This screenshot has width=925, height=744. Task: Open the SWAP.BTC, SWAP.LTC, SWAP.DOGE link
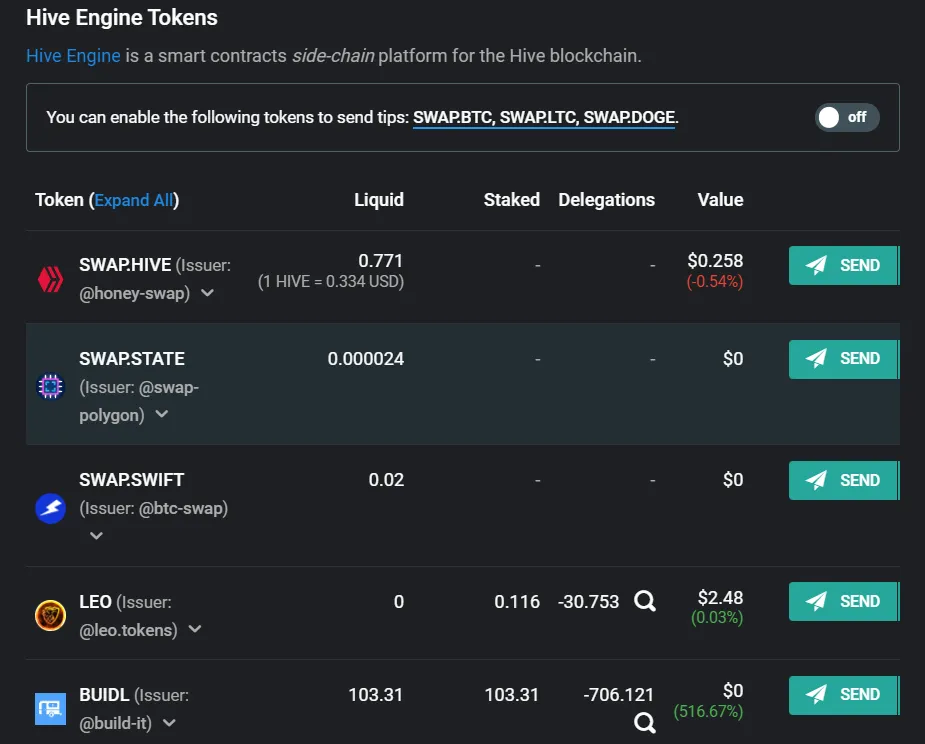pos(544,117)
